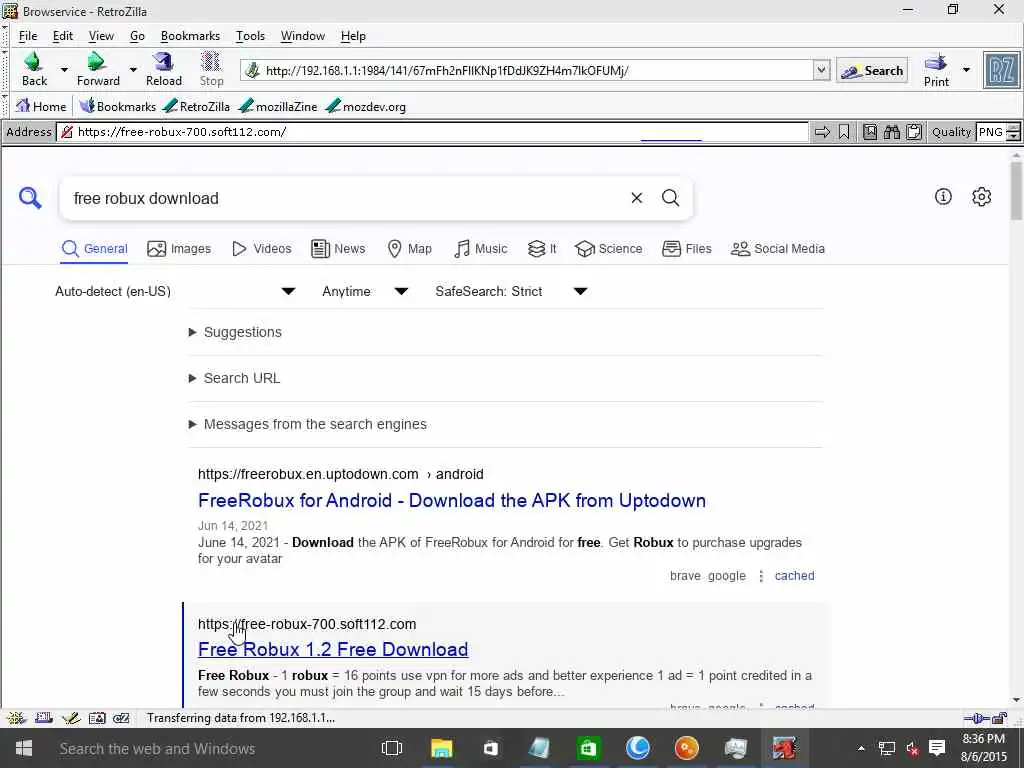Open the Tools menu
Screen dimensions: 1024x768
coord(250,36)
